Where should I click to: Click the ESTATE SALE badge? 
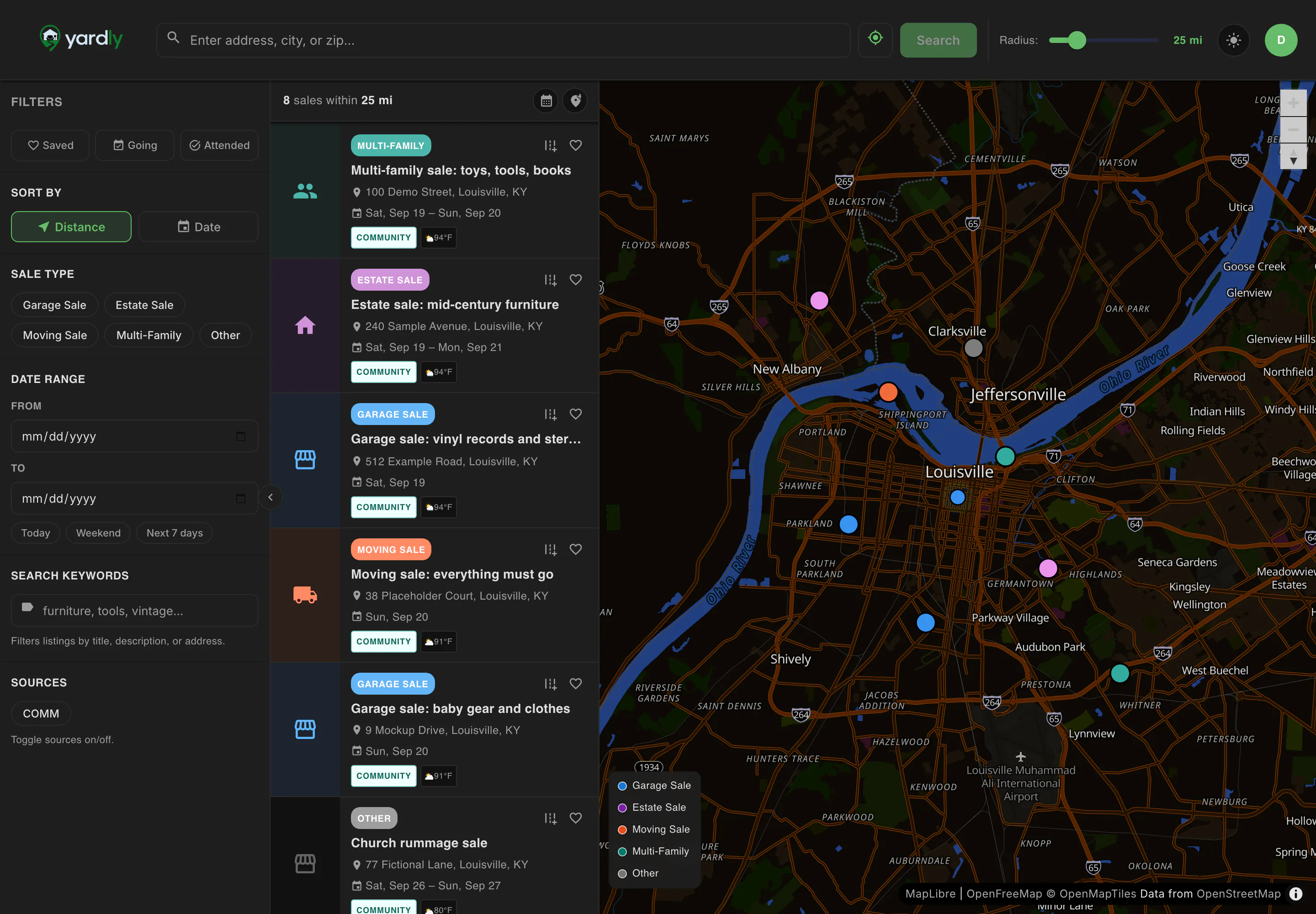click(390, 280)
